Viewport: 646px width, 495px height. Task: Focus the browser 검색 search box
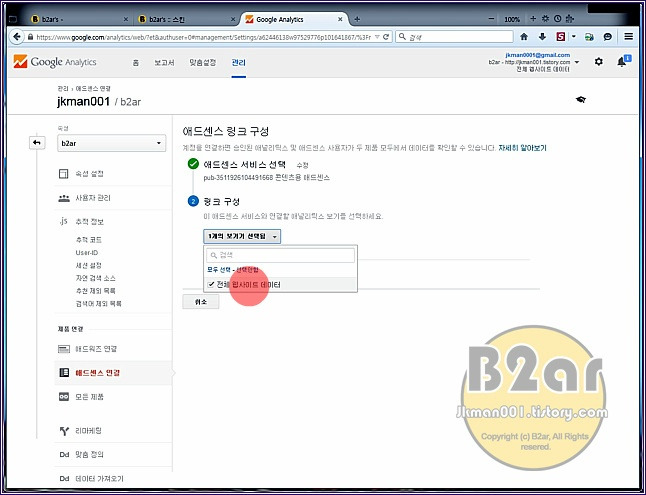point(454,37)
